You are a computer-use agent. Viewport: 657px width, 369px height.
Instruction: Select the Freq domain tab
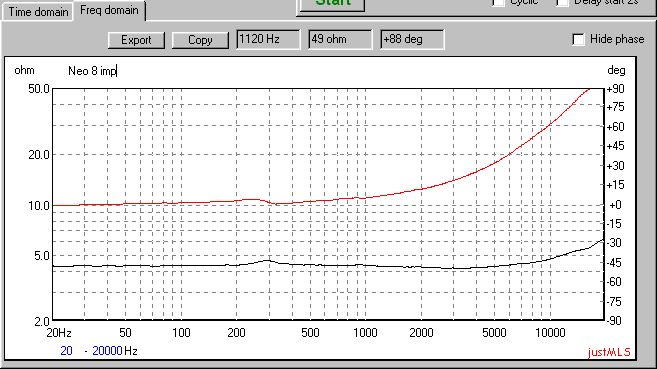pos(109,10)
